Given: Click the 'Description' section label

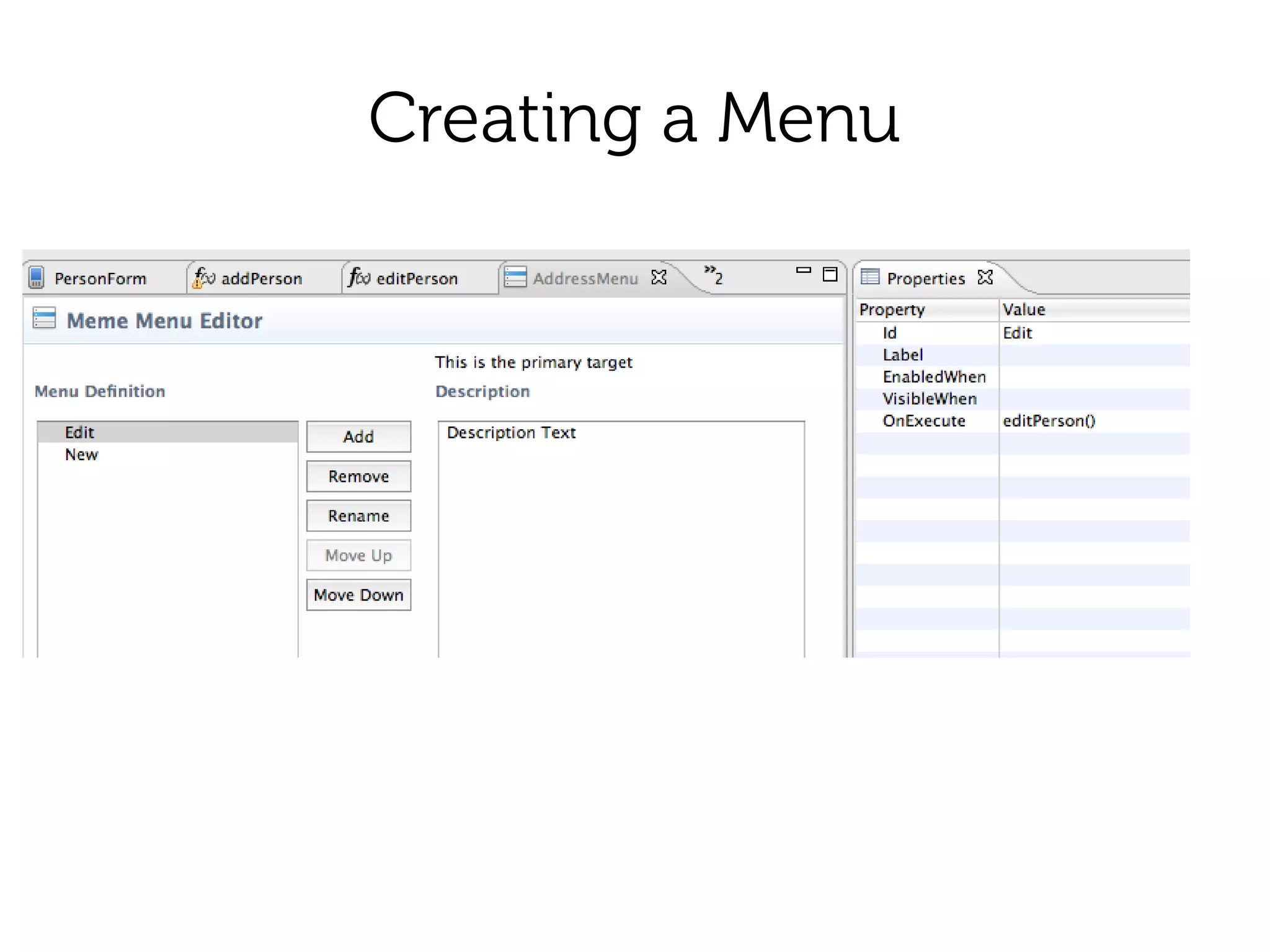Looking at the screenshot, I should (x=482, y=392).
